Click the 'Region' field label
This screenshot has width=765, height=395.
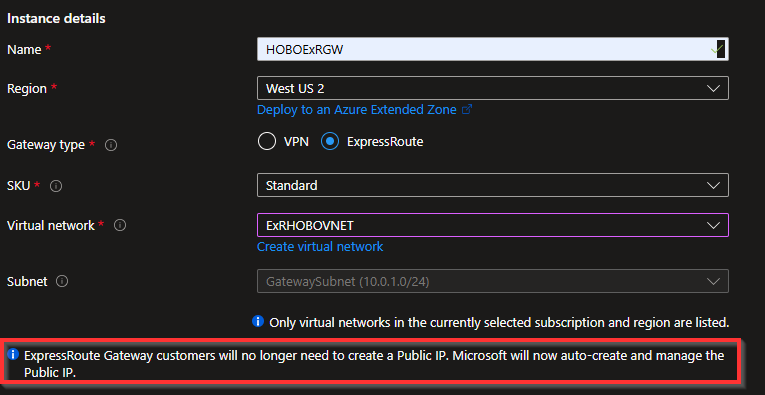tap(27, 89)
